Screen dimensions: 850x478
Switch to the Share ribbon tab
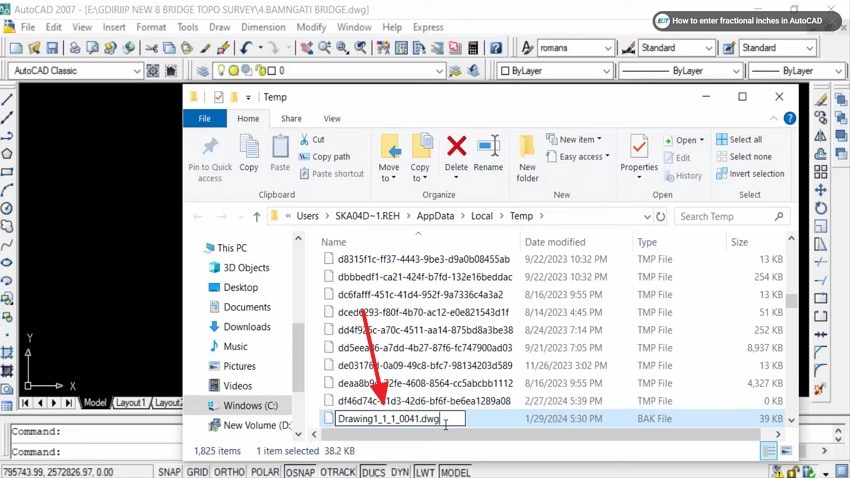(291, 119)
